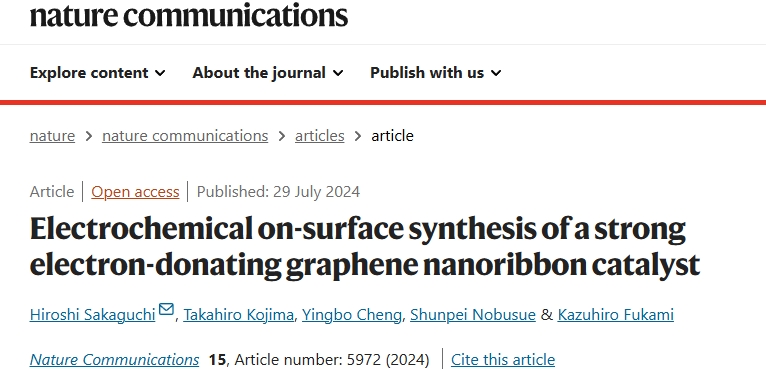
Task: Expand the Publish with us menu
Action: (435, 73)
